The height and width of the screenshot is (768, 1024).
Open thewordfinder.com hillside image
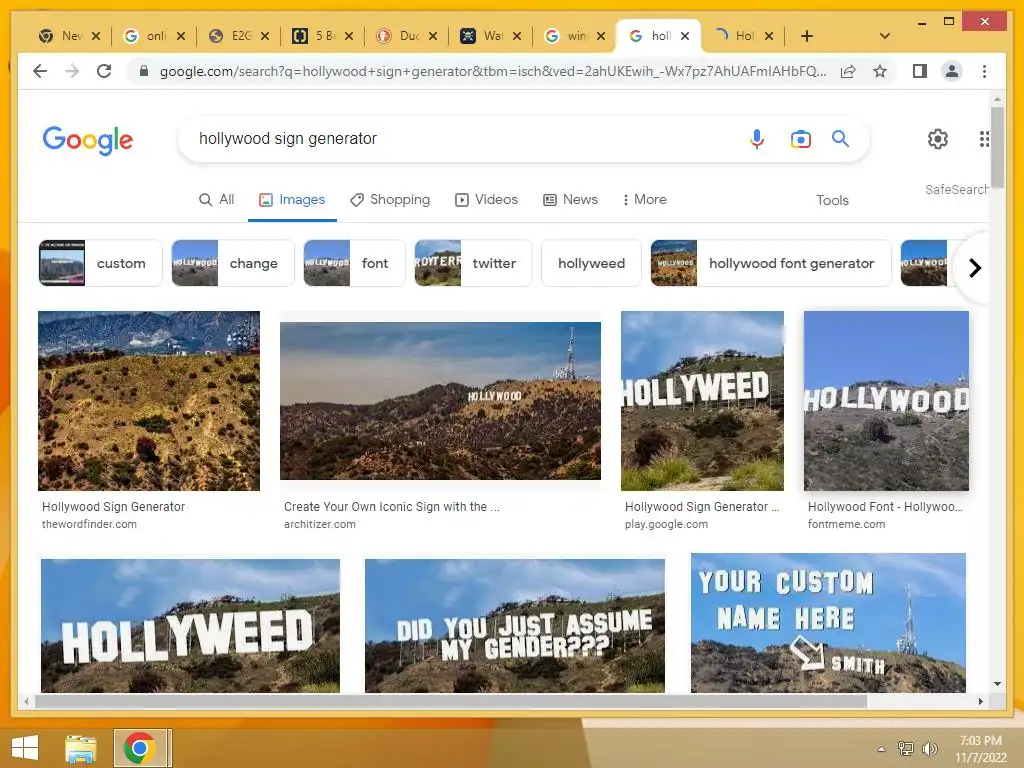[x=149, y=400]
